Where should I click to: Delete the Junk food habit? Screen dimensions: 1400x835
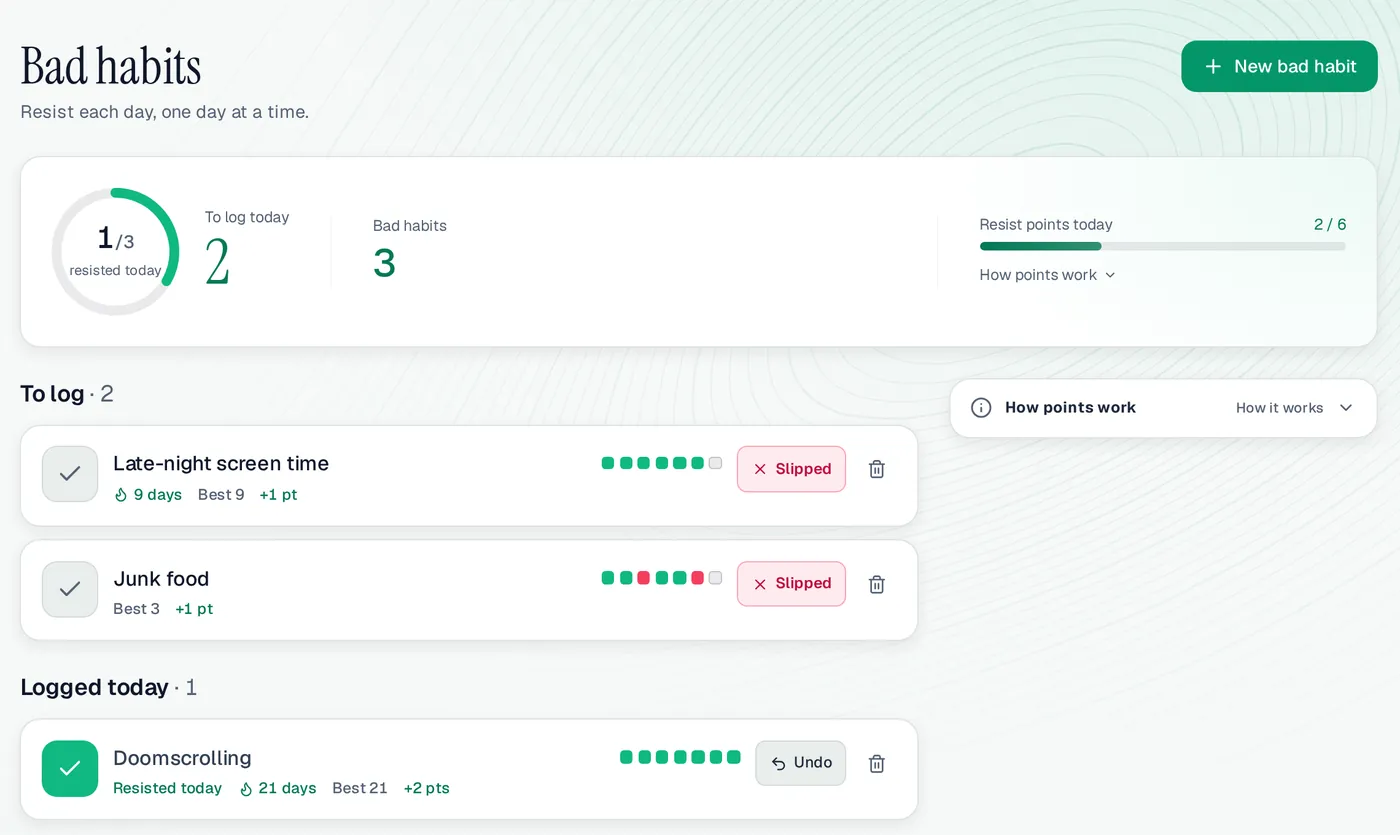(877, 584)
